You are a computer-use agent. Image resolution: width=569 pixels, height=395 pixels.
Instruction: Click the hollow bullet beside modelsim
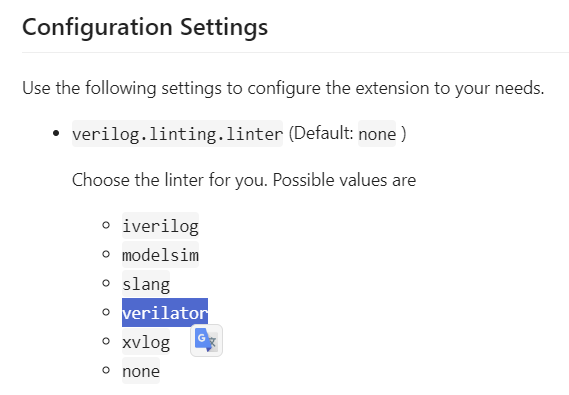[106, 254]
